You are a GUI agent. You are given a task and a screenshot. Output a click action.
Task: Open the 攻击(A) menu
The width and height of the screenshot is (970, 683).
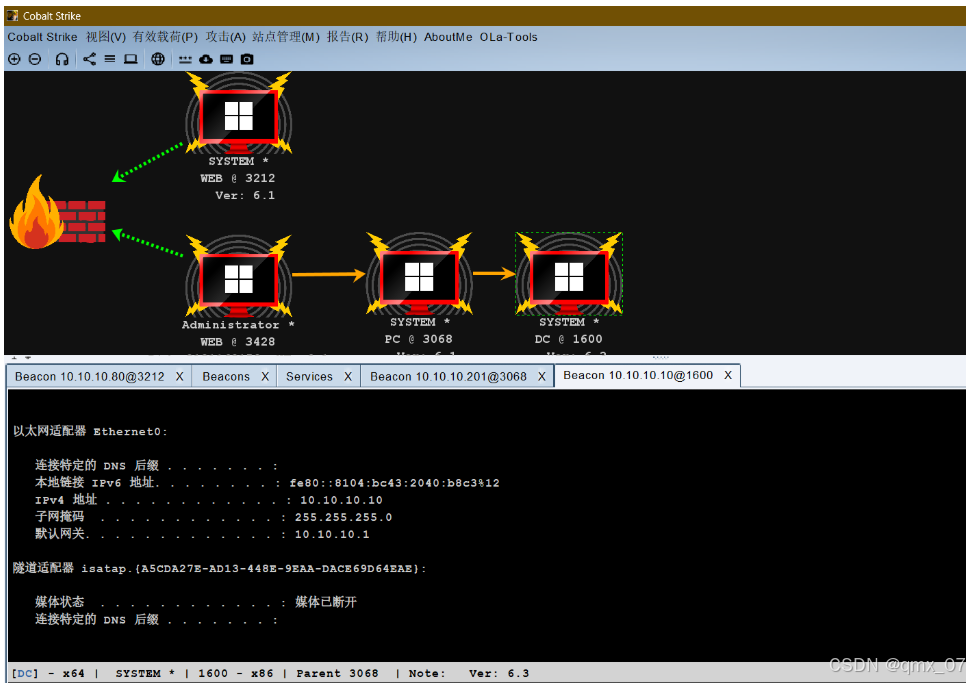(x=225, y=37)
